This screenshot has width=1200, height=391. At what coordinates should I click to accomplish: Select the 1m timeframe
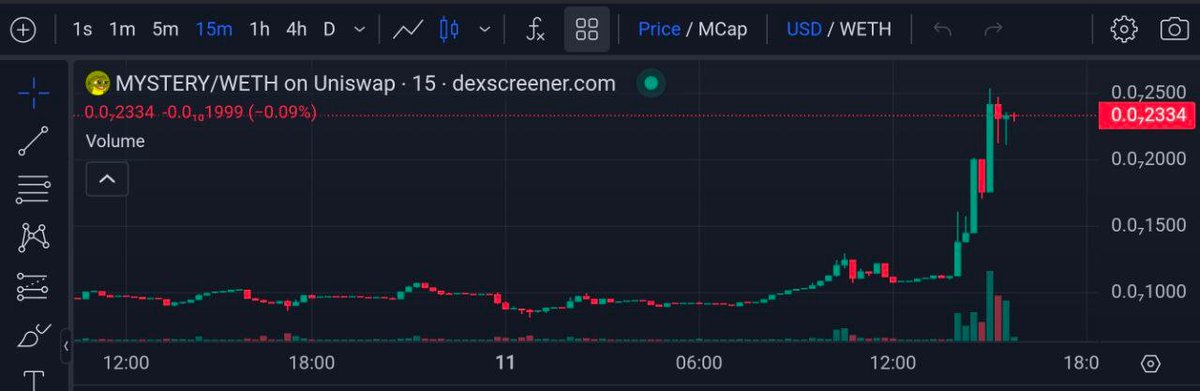click(x=122, y=30)
